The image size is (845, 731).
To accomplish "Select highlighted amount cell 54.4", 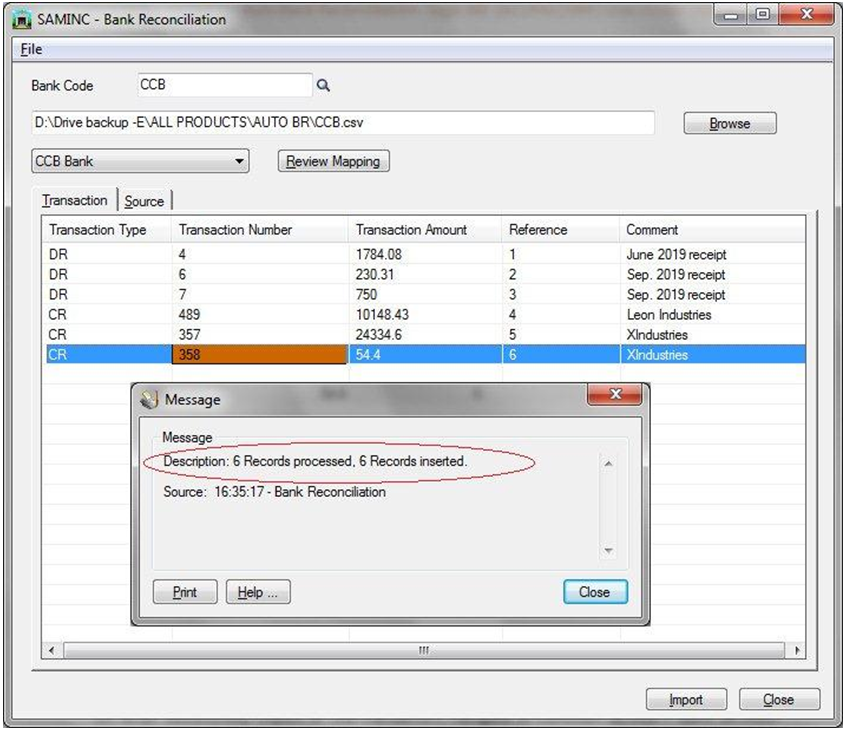I will point(425,355).
